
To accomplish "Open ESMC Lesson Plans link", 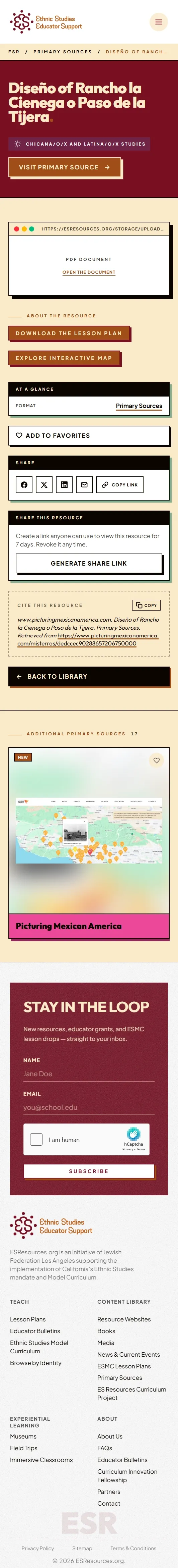I will pos(124,1366).
